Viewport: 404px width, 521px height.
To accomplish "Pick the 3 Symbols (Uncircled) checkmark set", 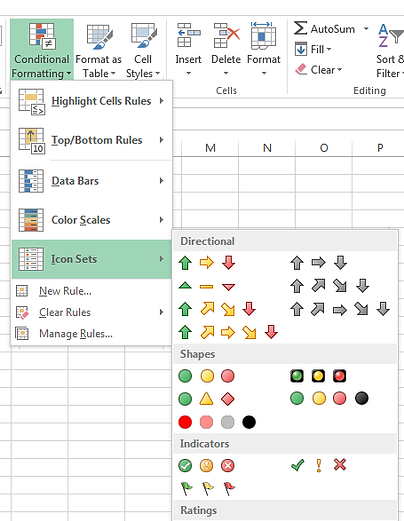I will (318, 465).
